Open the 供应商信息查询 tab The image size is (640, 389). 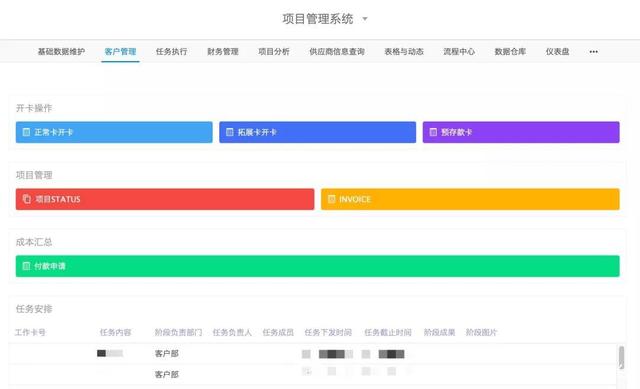pos(337,51)
